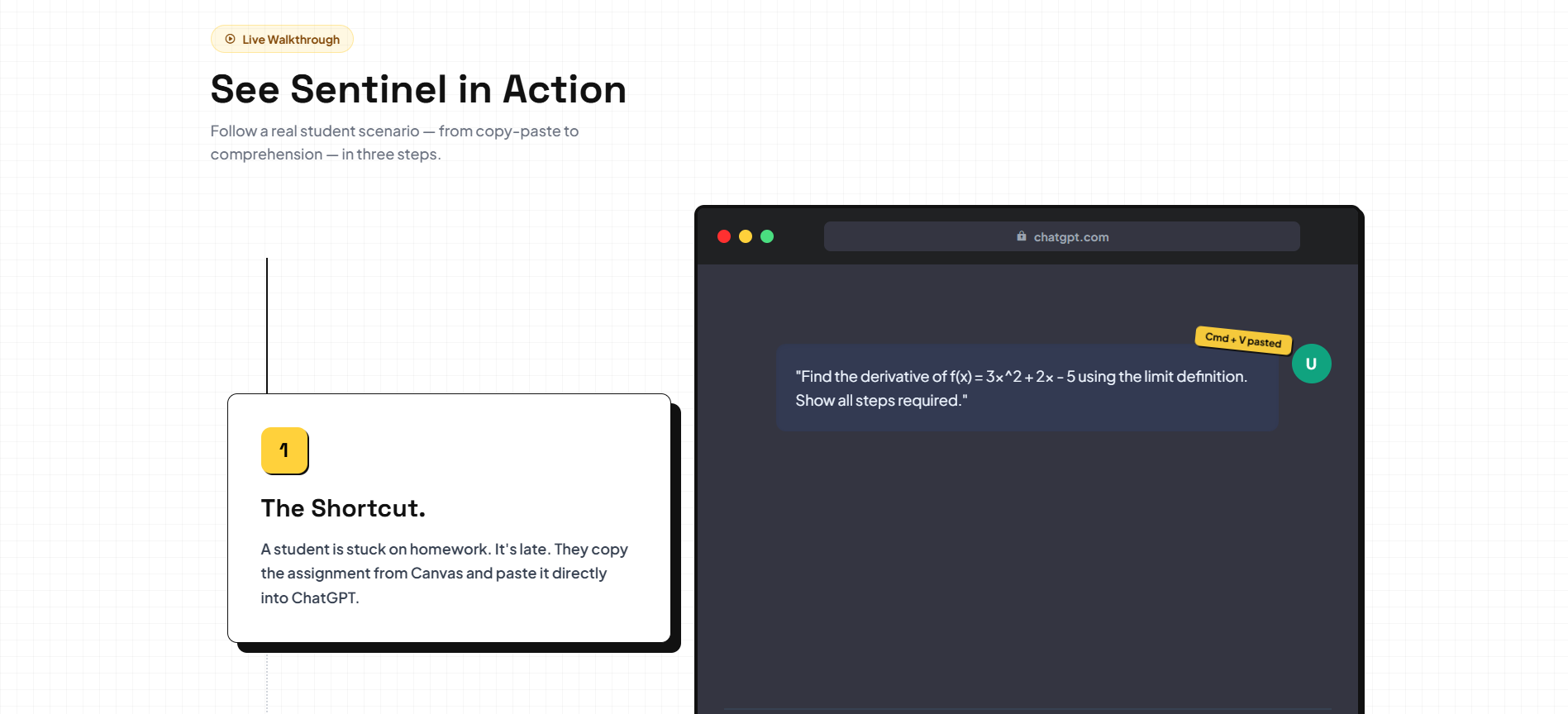Click the red close dot of mock browser
This screenshot has height=714, width=1568.
[x=724, y=236]
